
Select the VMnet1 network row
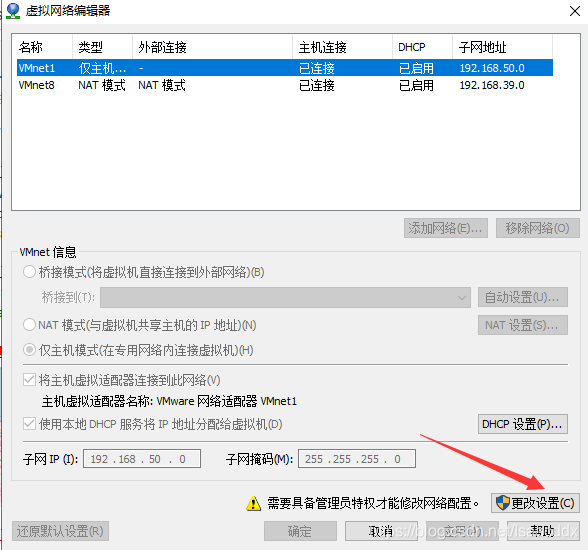[x=285, y=68]
